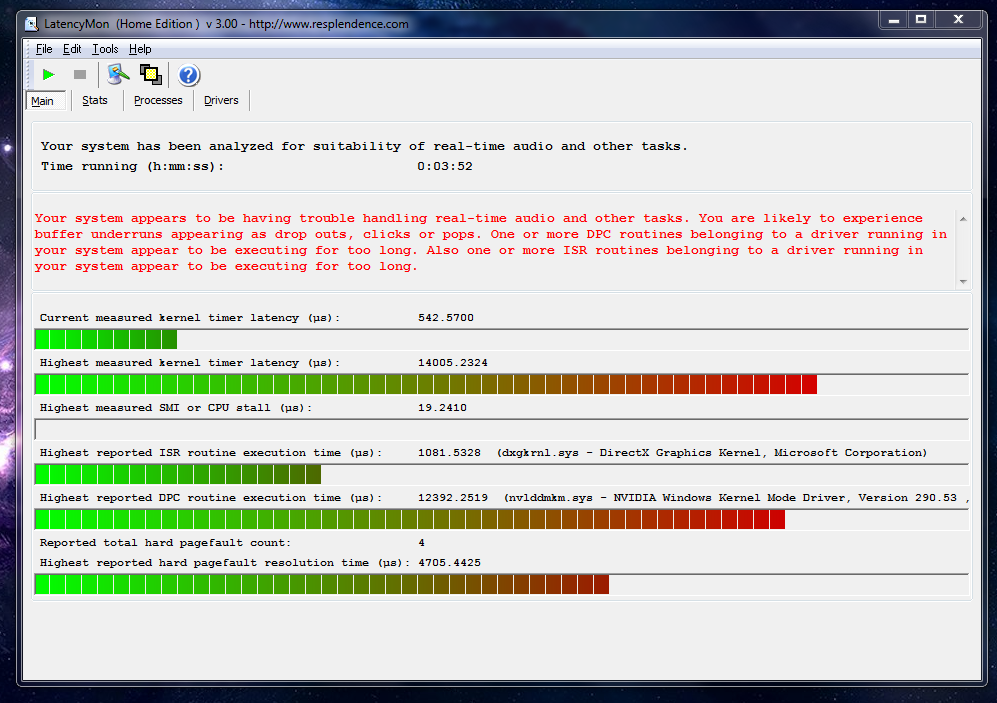Click the 'Highest measured kernel timer latency' label
The height and width of the screenshot is (703, 997).
pyautogui.click(x=189, y=363)
